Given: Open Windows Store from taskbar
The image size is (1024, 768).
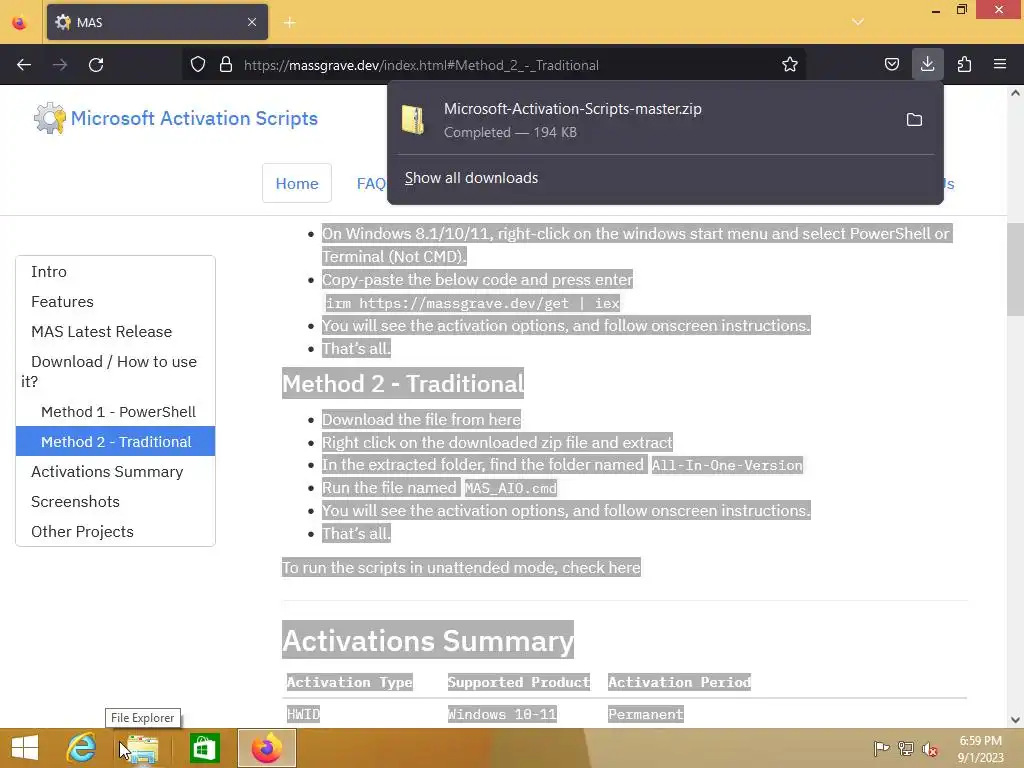Looking at the screenshot, I should click(204, 748).
